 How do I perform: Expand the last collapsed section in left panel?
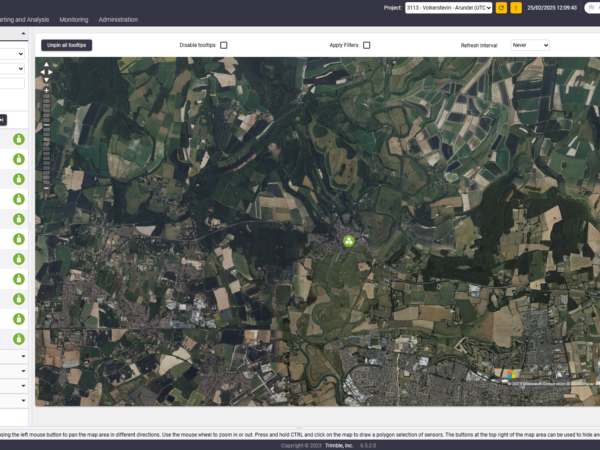click(14, 400)
